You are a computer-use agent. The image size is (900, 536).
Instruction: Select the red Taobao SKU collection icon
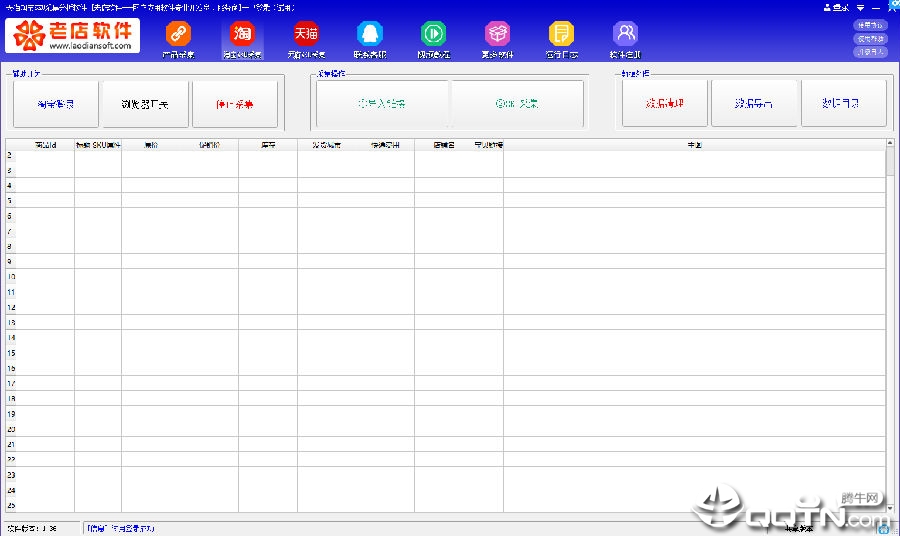242,34
